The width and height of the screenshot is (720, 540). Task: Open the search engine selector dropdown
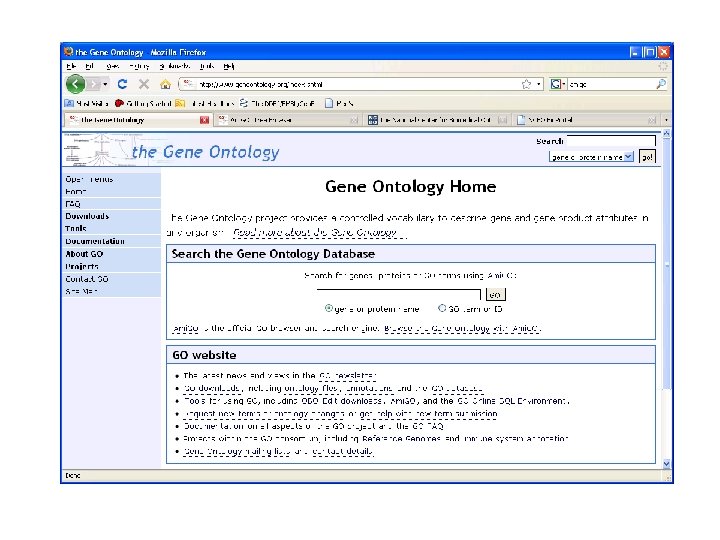point(558,84)
